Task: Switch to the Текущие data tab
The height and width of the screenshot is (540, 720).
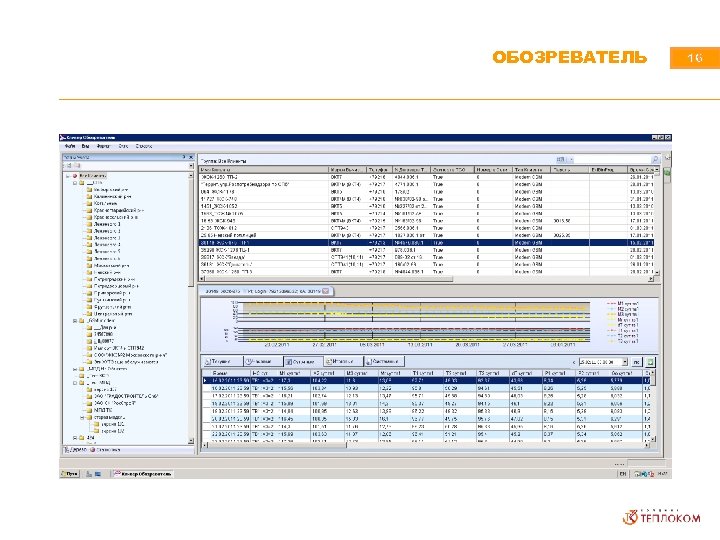Action: (223, 362)
